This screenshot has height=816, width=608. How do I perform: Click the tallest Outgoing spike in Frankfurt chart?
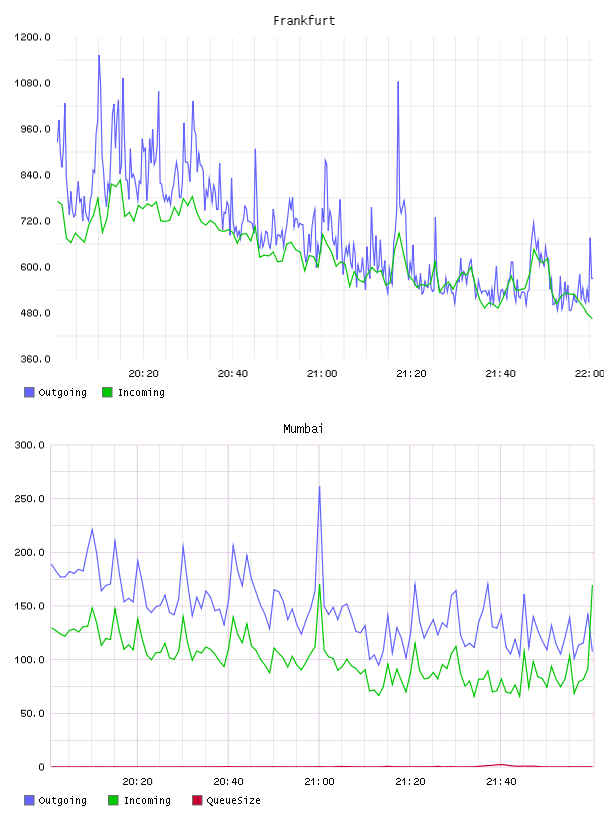[x=99, y=56]
